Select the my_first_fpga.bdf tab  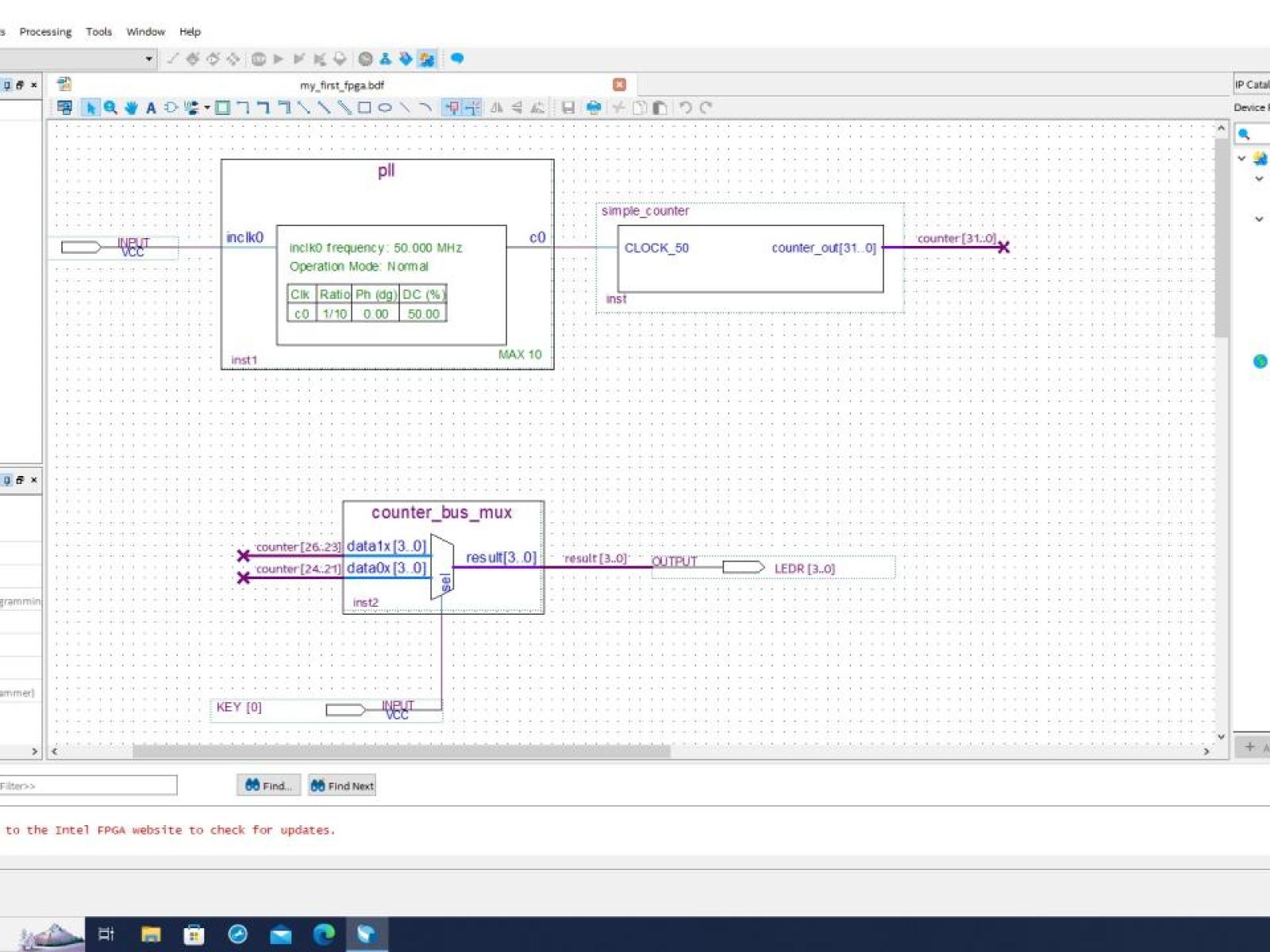[x=342, y=85]
